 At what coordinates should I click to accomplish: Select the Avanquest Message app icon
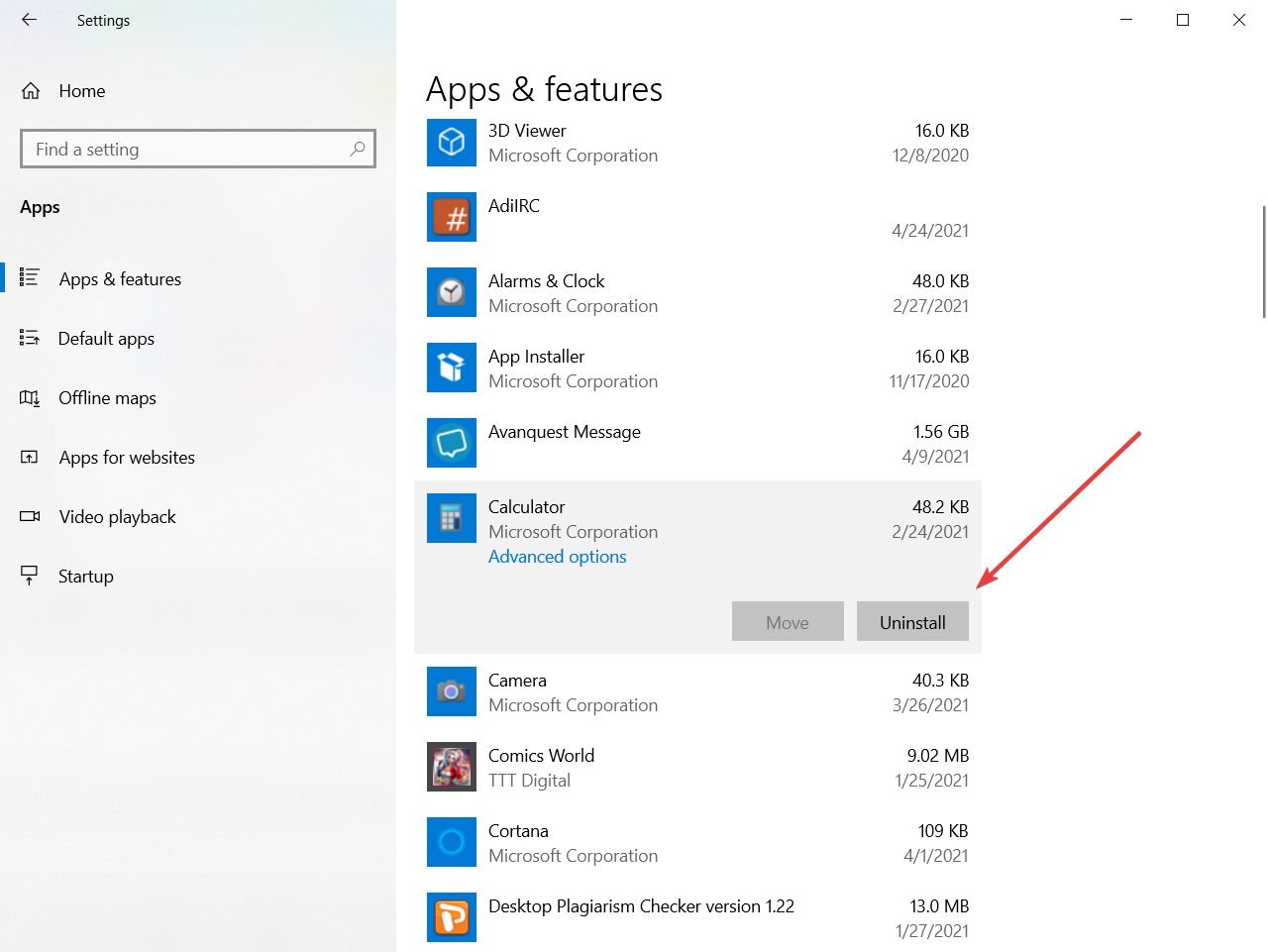coord(452,444)
